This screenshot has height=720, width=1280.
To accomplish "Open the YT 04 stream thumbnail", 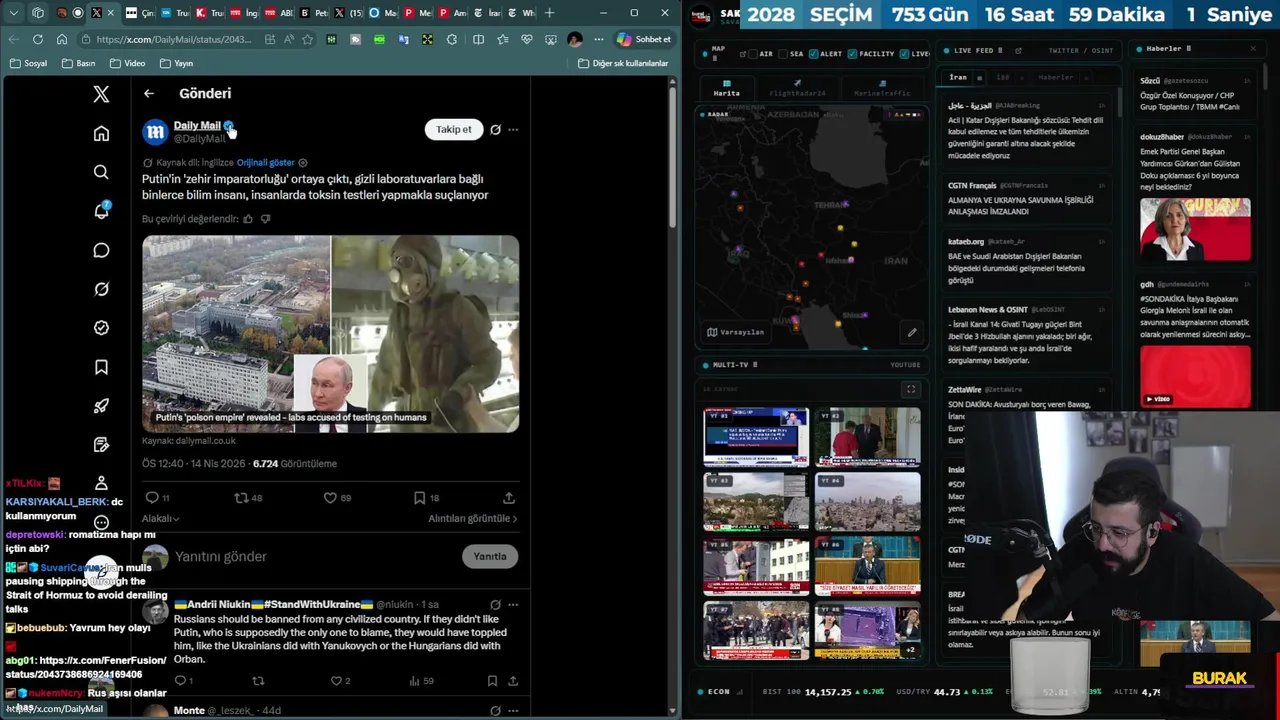I will pos(867,501).
